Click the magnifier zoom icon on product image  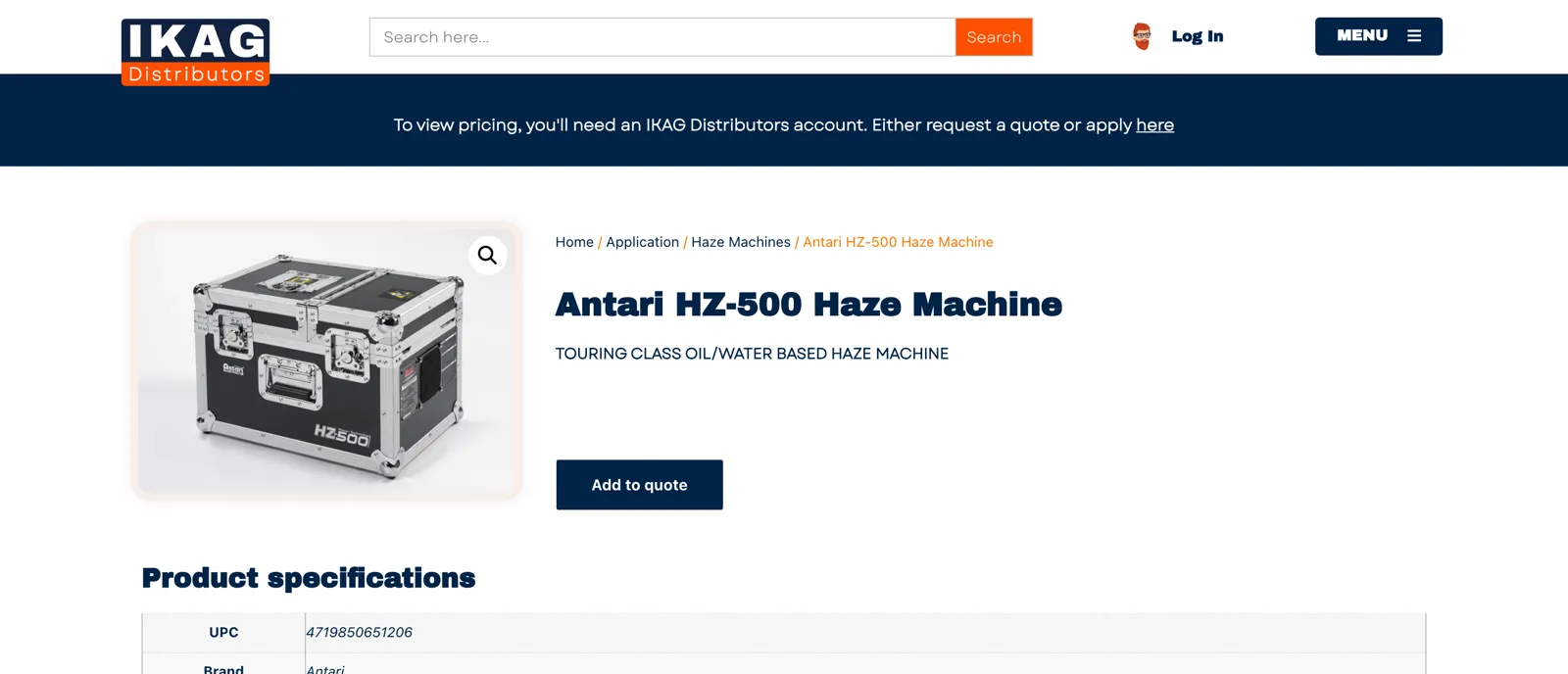tap(487, 256)
